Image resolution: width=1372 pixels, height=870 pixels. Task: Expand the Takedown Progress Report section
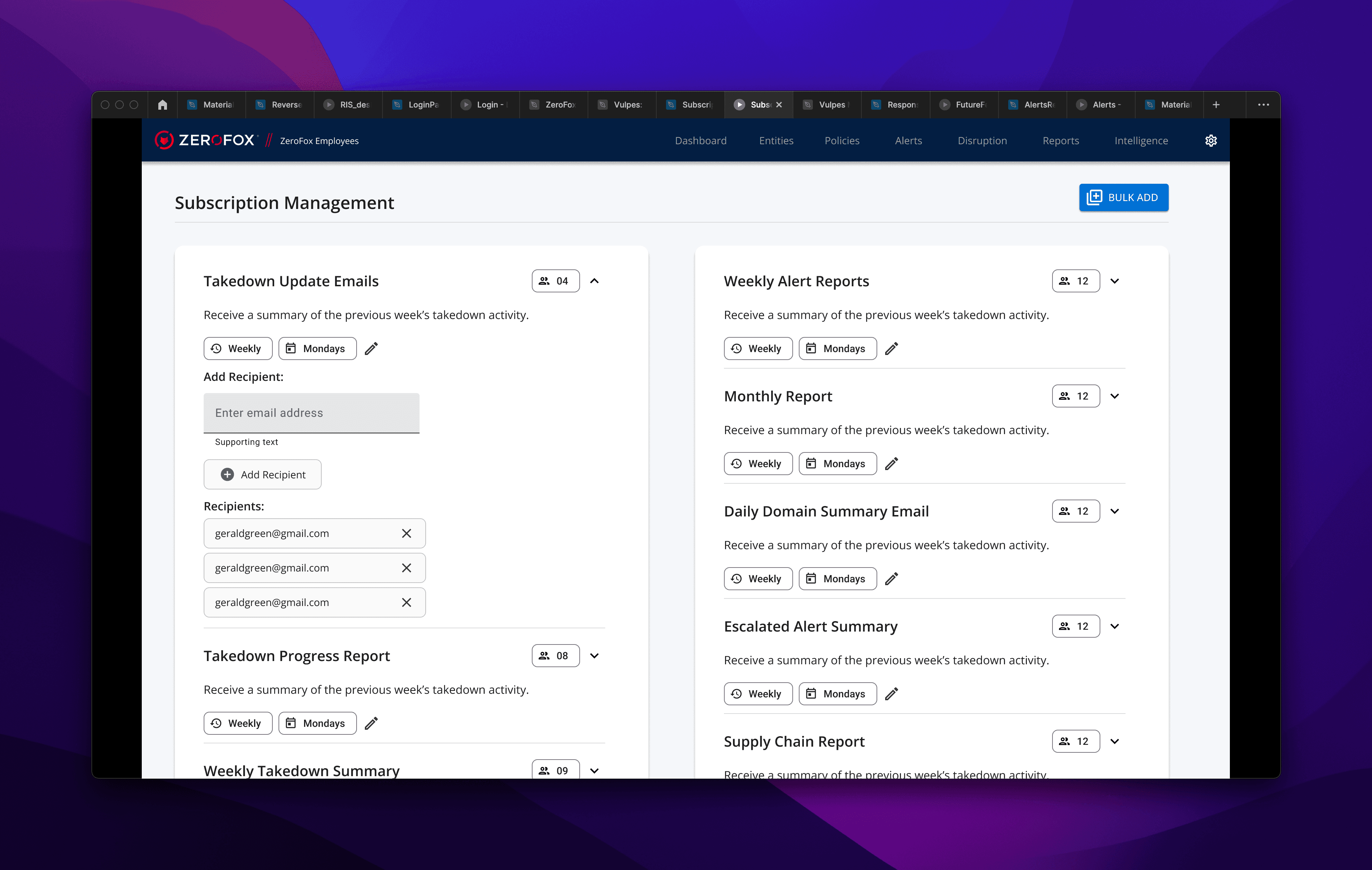tap(594, 655)
